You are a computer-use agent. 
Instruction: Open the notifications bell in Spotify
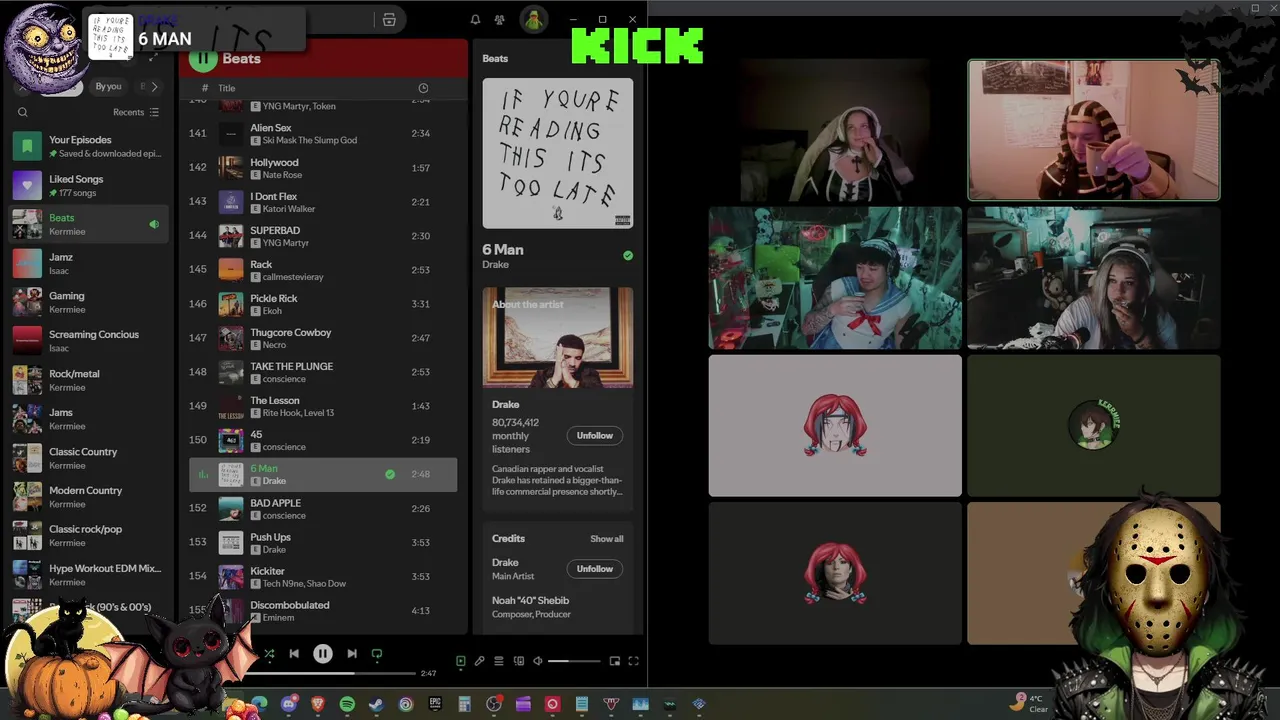tap(475, 20)
